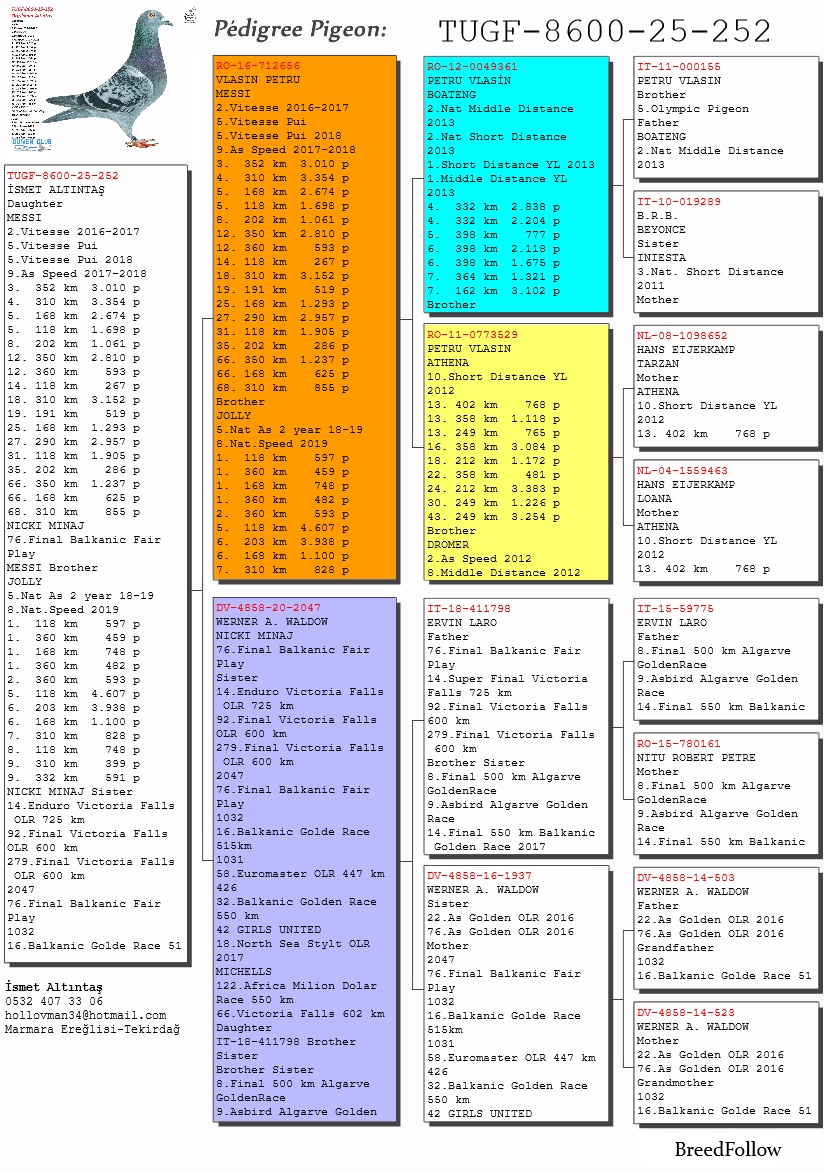Select the yellow ATHENA pedigree box
The image size is (825, 1172).
516,452
